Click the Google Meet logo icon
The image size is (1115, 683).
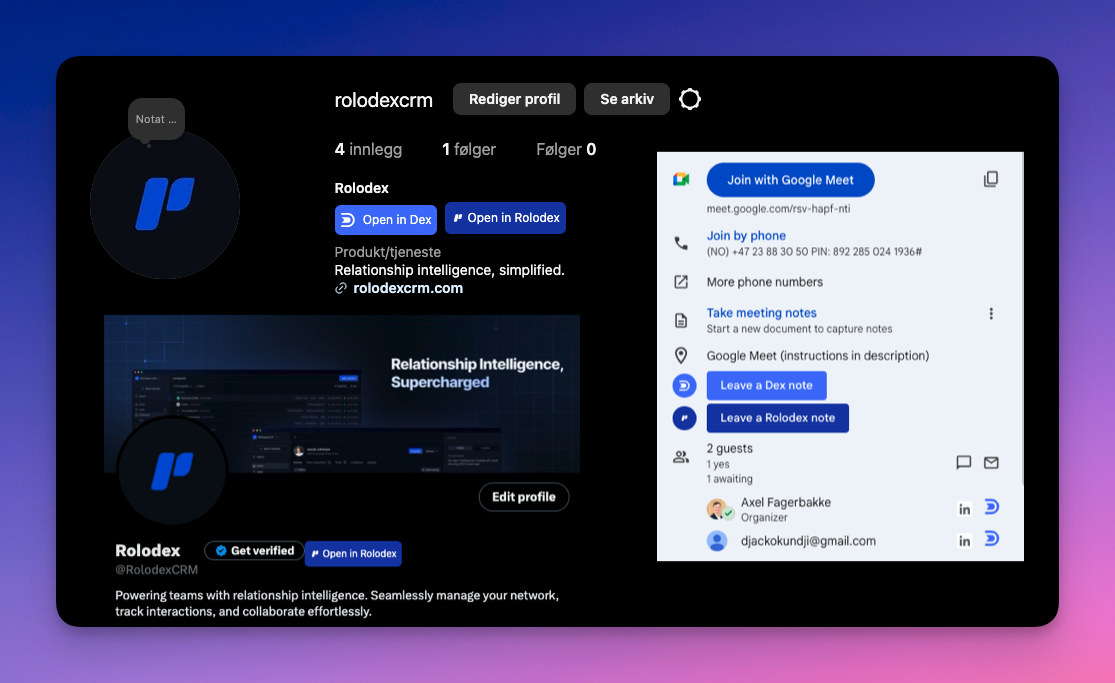click(x=681, y=180)
